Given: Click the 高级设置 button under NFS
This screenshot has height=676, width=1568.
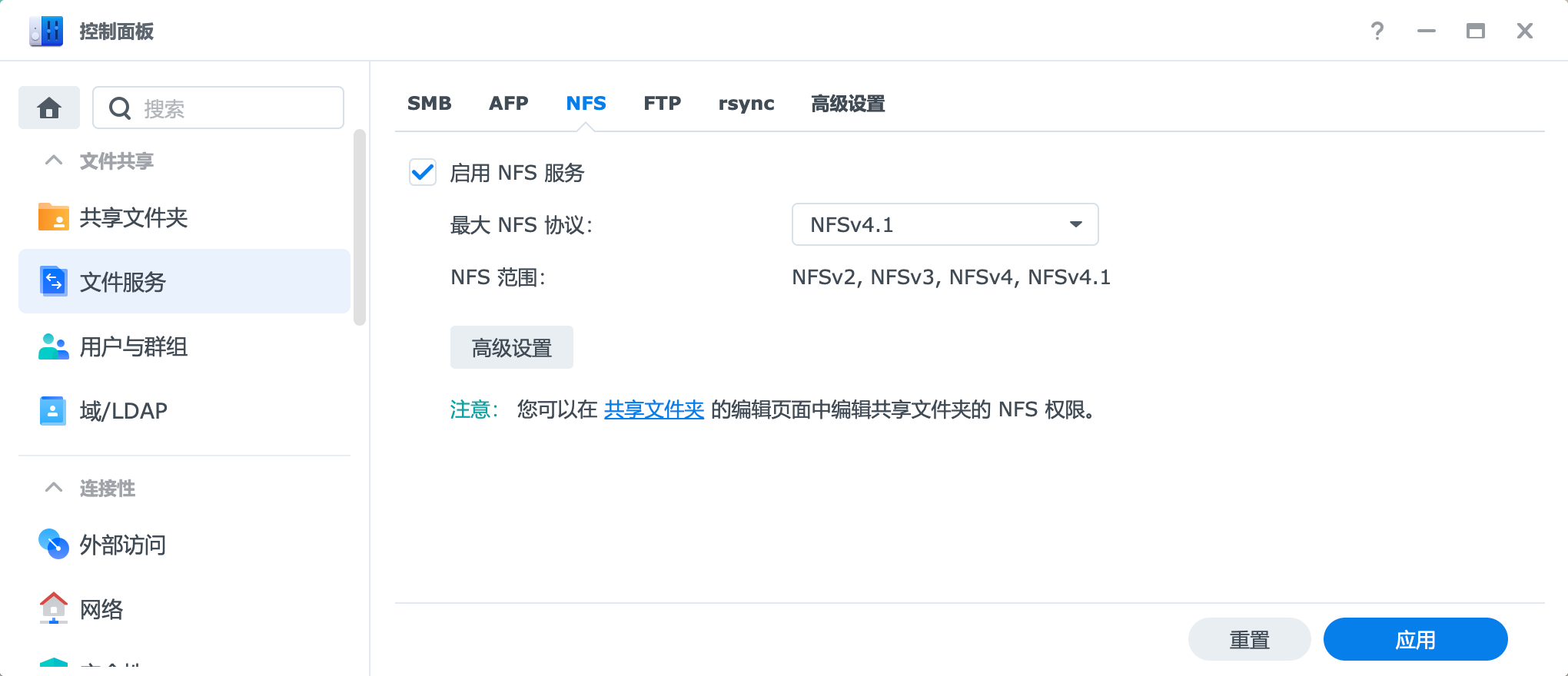Looking at the screenshot, I should coord(511,348).
